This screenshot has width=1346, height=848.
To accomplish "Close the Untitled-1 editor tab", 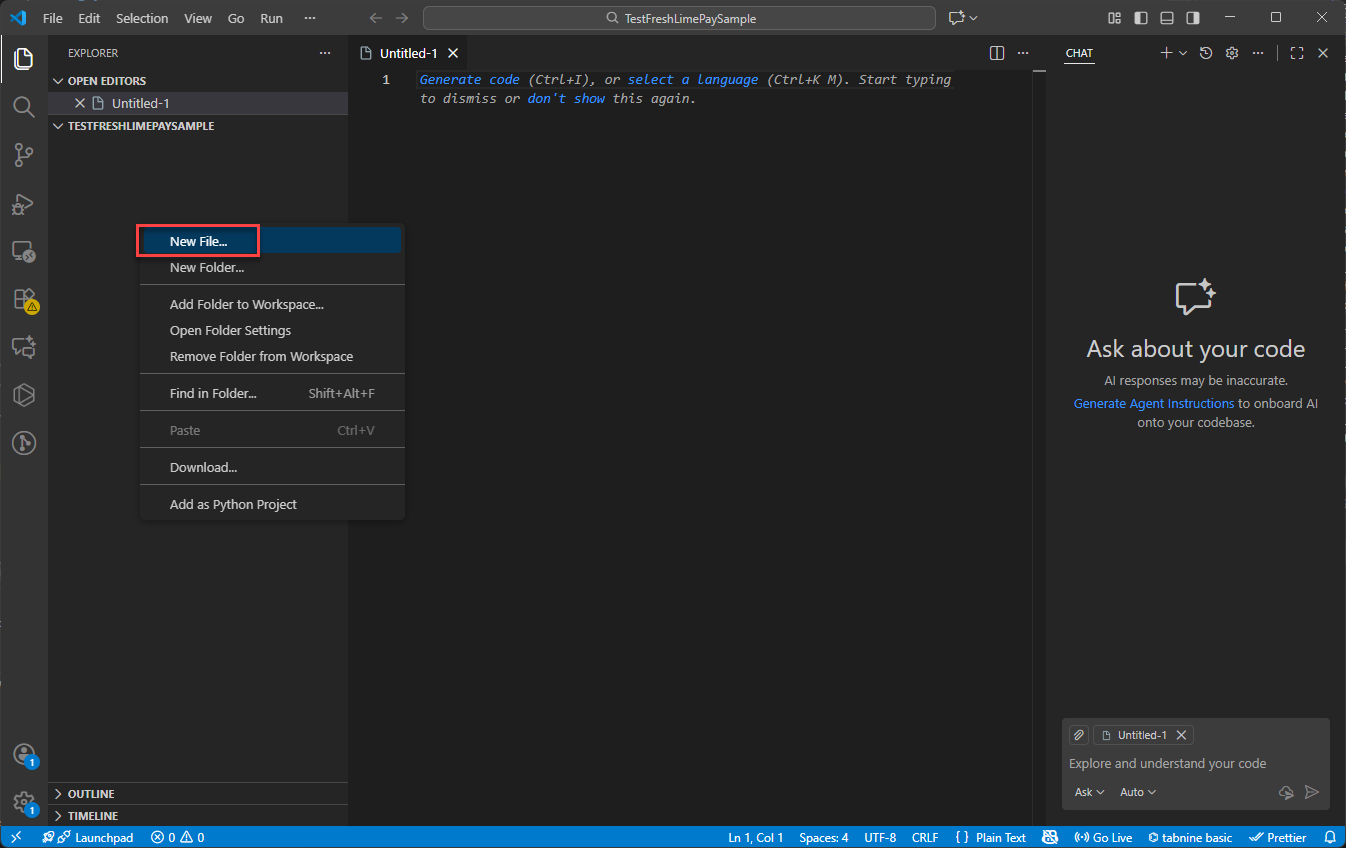I will [x=453, y=53].
